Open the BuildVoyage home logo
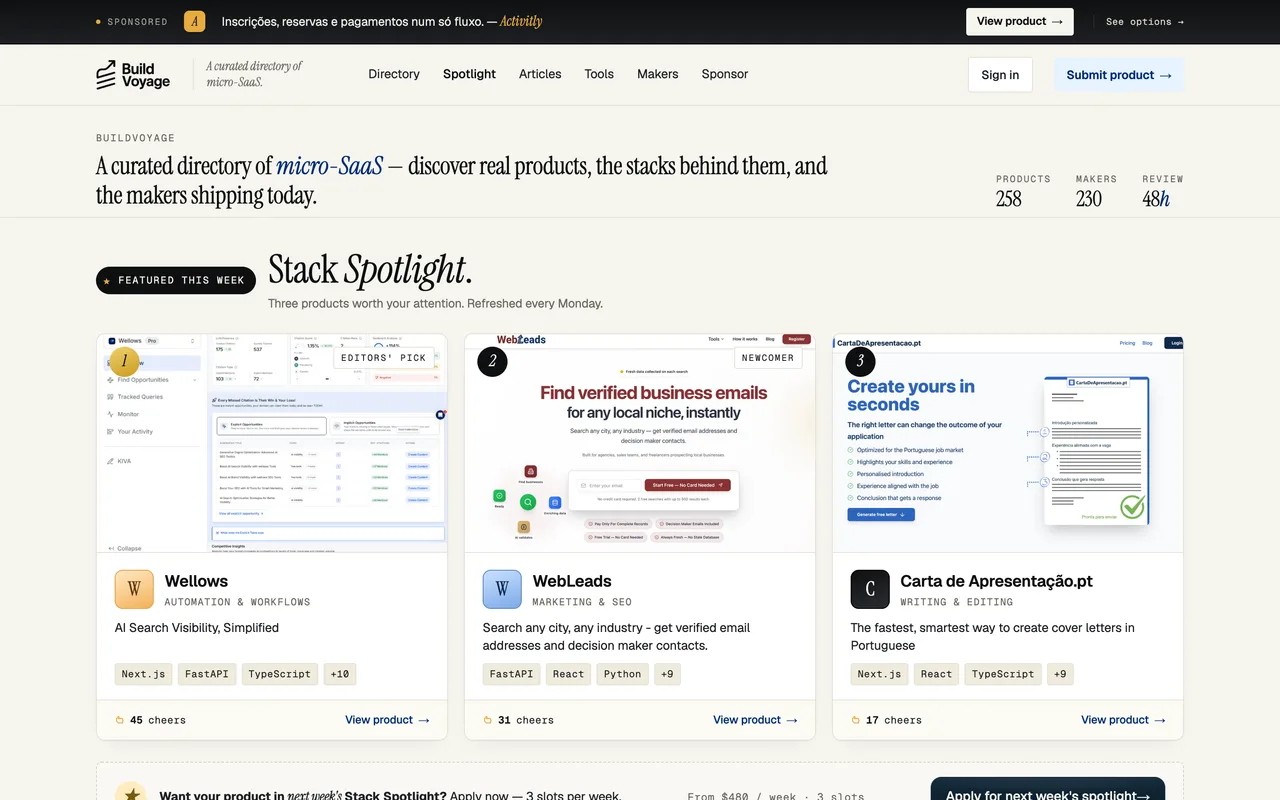Viewport: 1280px width, 800px height. tap(133, 75)
